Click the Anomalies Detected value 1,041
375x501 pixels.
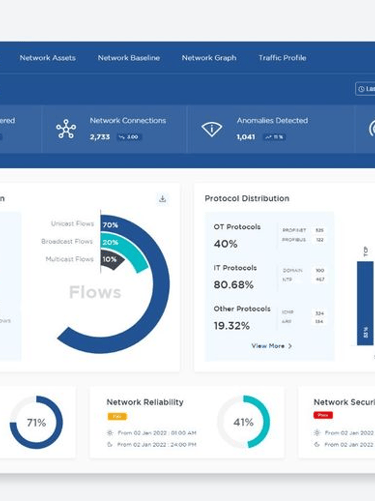tap(246, 137)
